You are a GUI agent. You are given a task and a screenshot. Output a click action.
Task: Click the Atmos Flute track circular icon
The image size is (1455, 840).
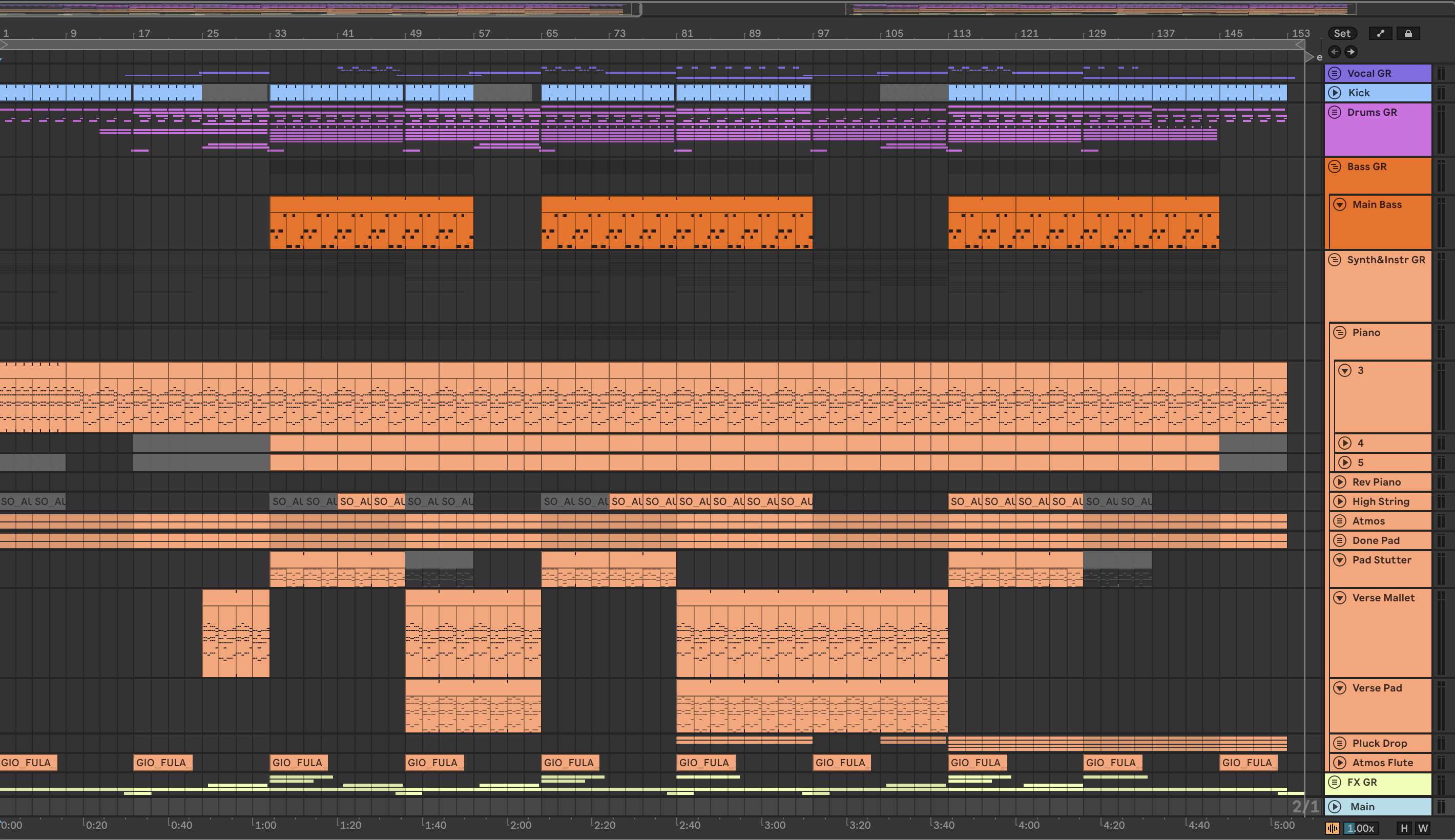tap(1340, 763)
